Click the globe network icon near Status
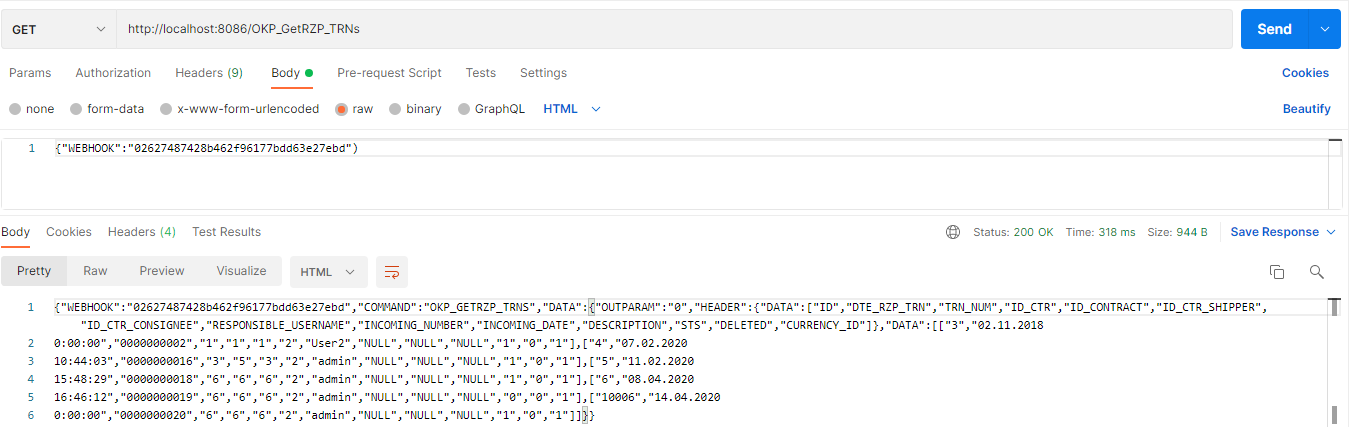Screen dimensions: 1350x427 click(953, 232)
